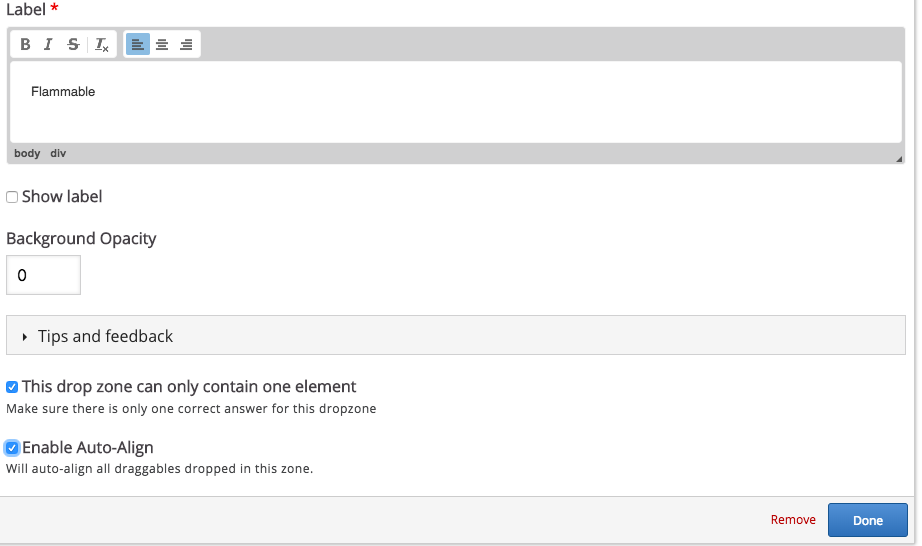The image size is (922, 546).
Task: Uncheck drop zone one element option
Action: point(12,387)
